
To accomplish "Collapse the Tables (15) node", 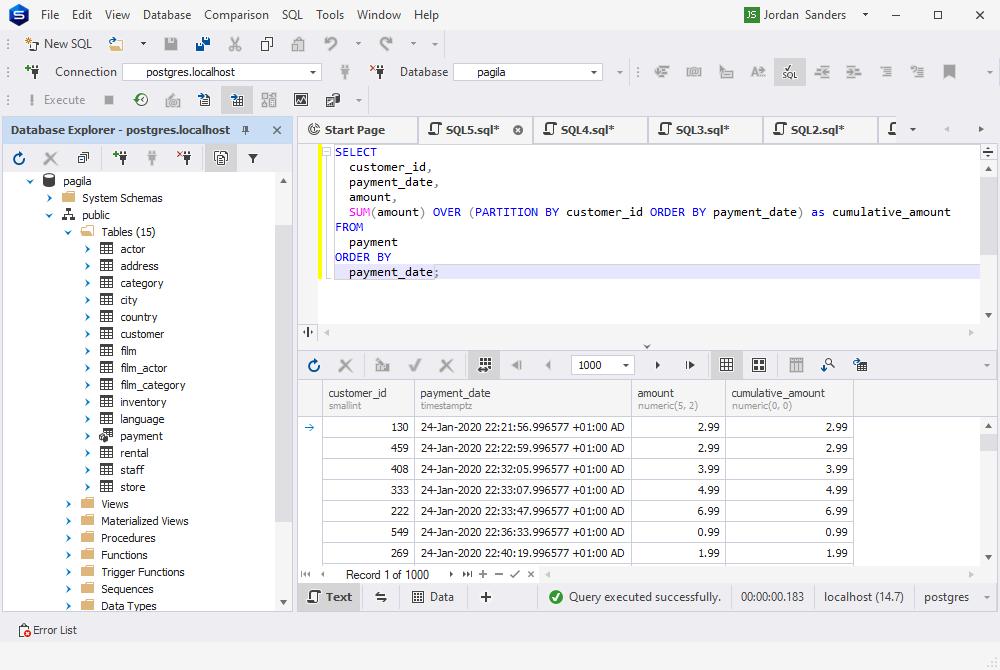I will (67, 231).
